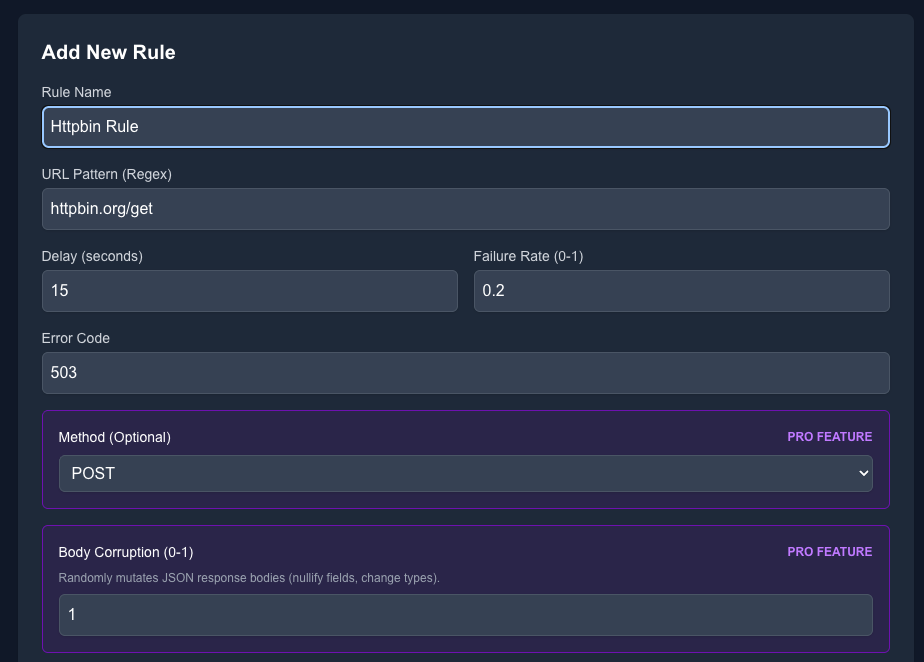Click the Error Code label
The height and width of the screenshot is (662, 924).
pyautogui.click(x=75, y=338)
